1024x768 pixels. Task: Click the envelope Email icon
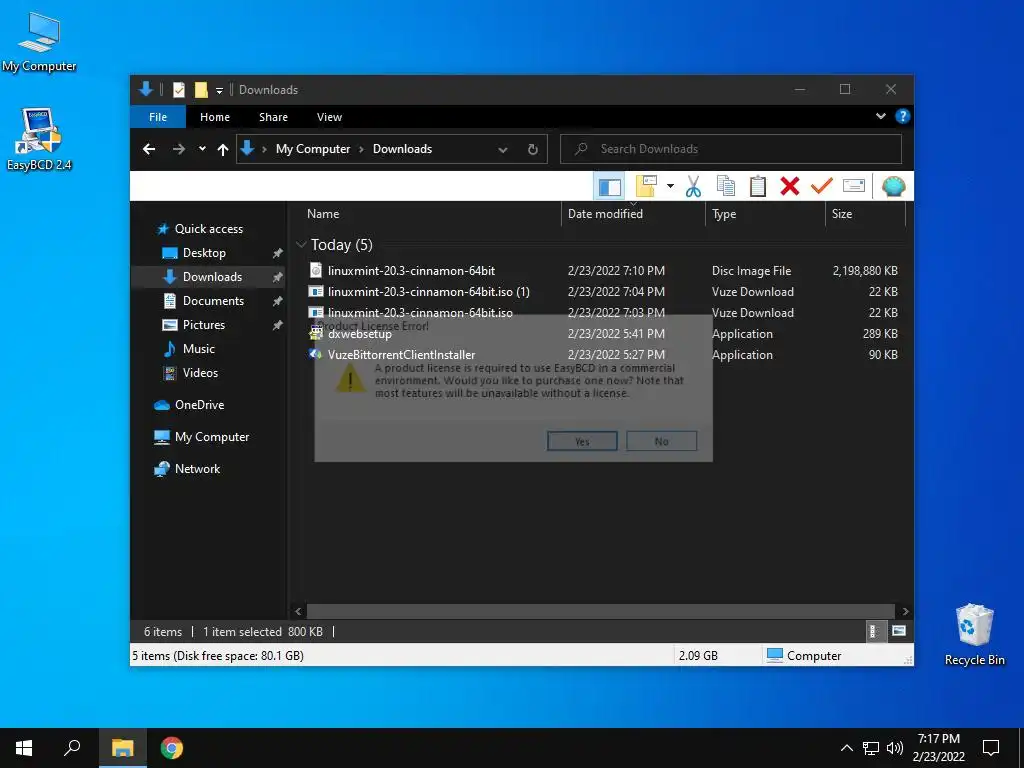pyautogui.click(x=854, y=187)
